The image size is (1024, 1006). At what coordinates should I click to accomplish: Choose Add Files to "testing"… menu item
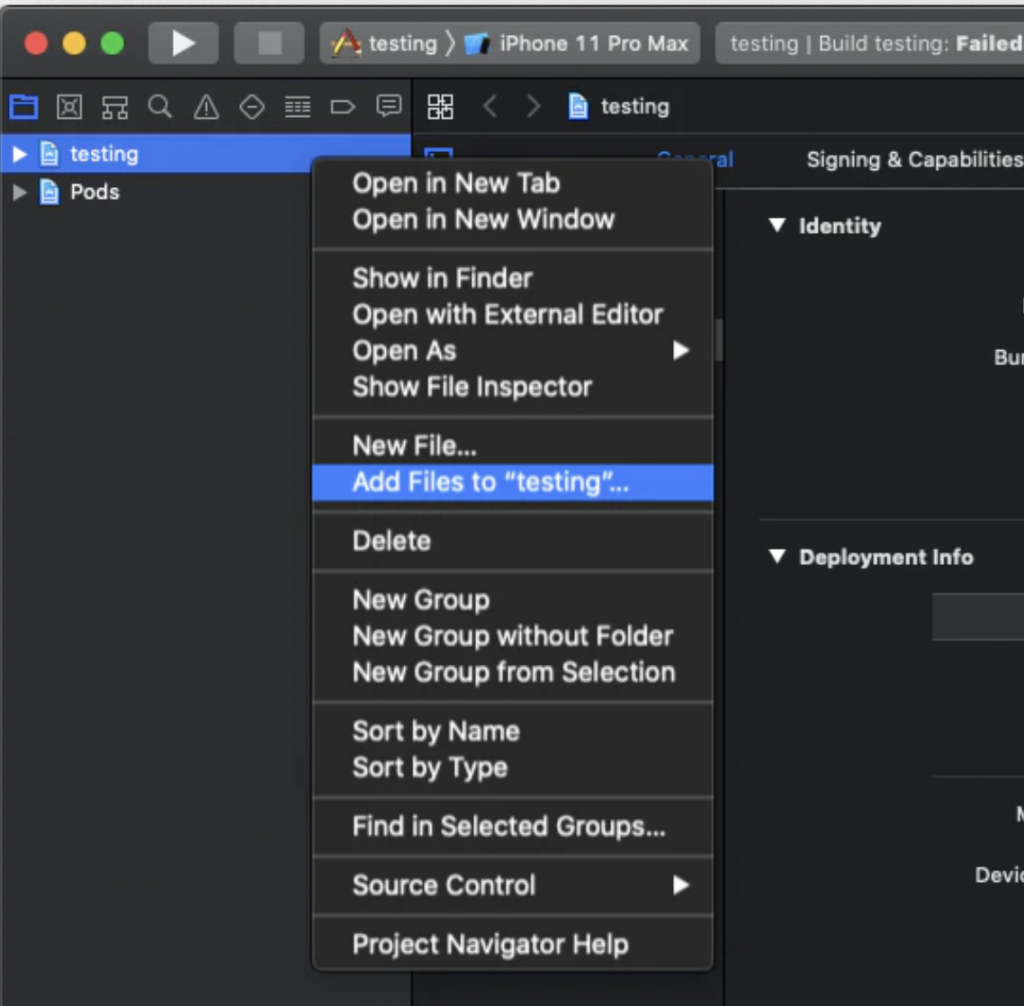490,482
